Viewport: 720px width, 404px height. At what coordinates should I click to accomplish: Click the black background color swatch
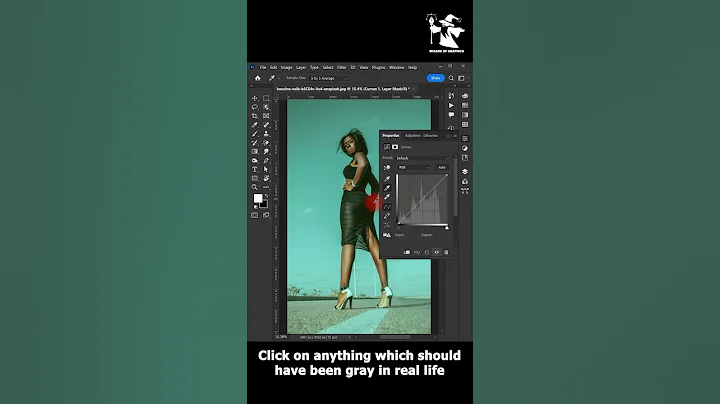pos(264,204)
